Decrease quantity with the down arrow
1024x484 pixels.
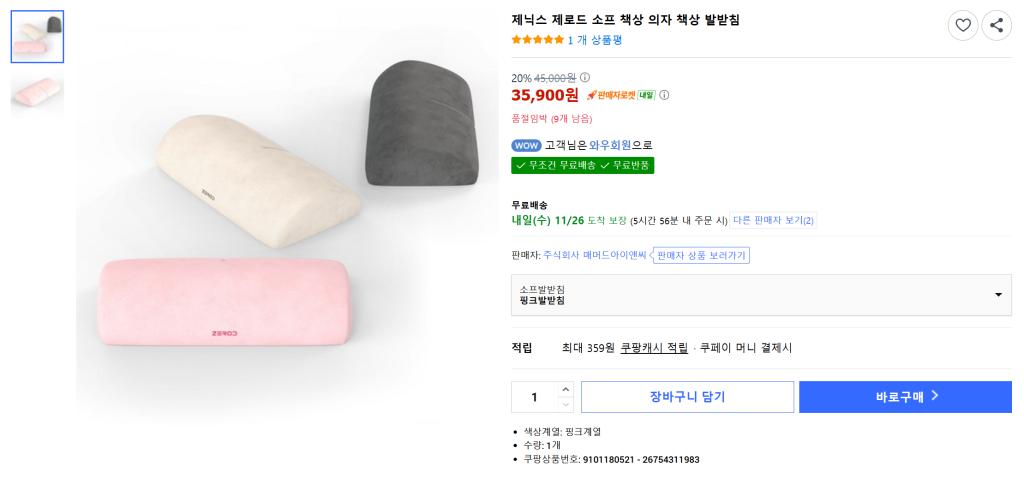point(565,404)
